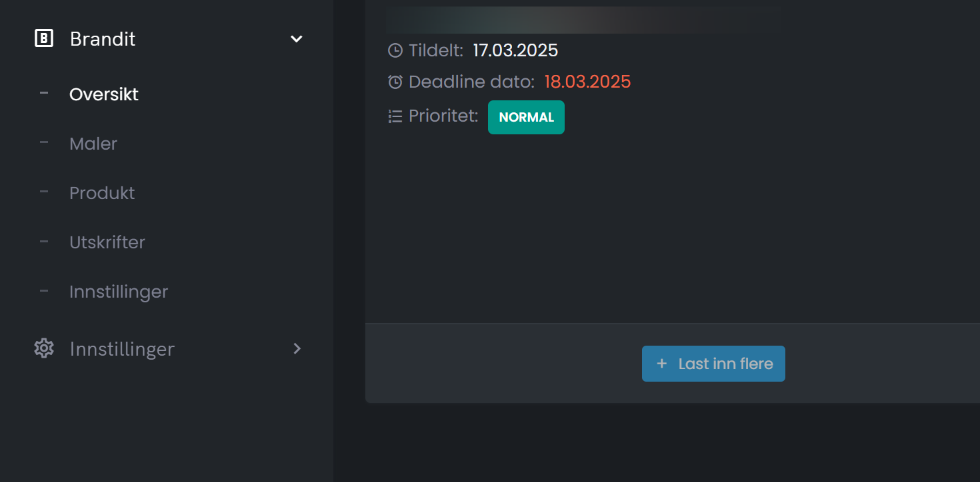Click the main Innstillinger label with gear

pyautogui.click(x=122, y=349)
